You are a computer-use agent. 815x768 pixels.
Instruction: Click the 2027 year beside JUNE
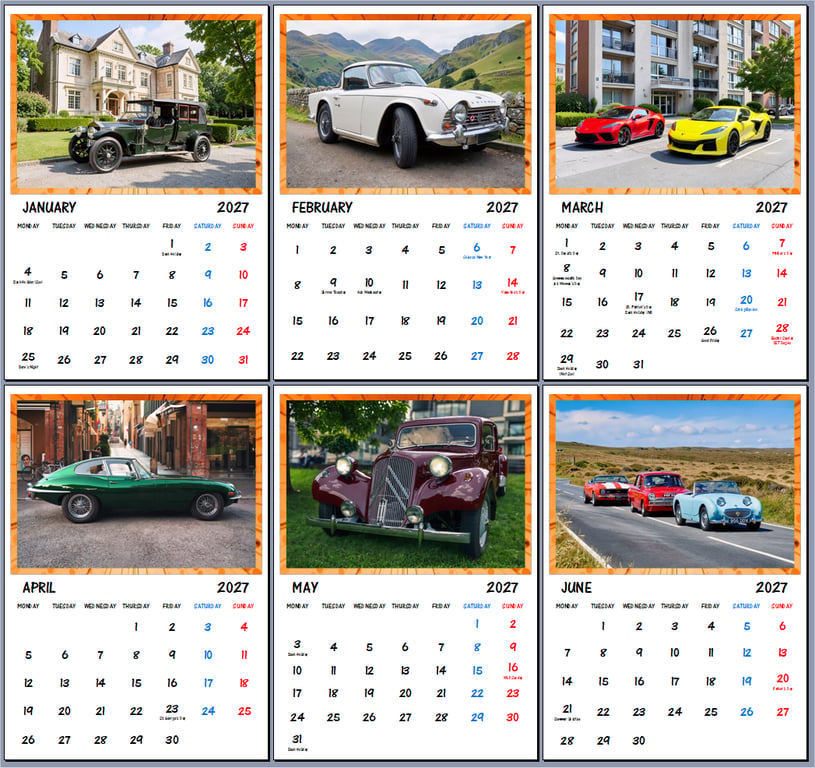pos(771,588)
